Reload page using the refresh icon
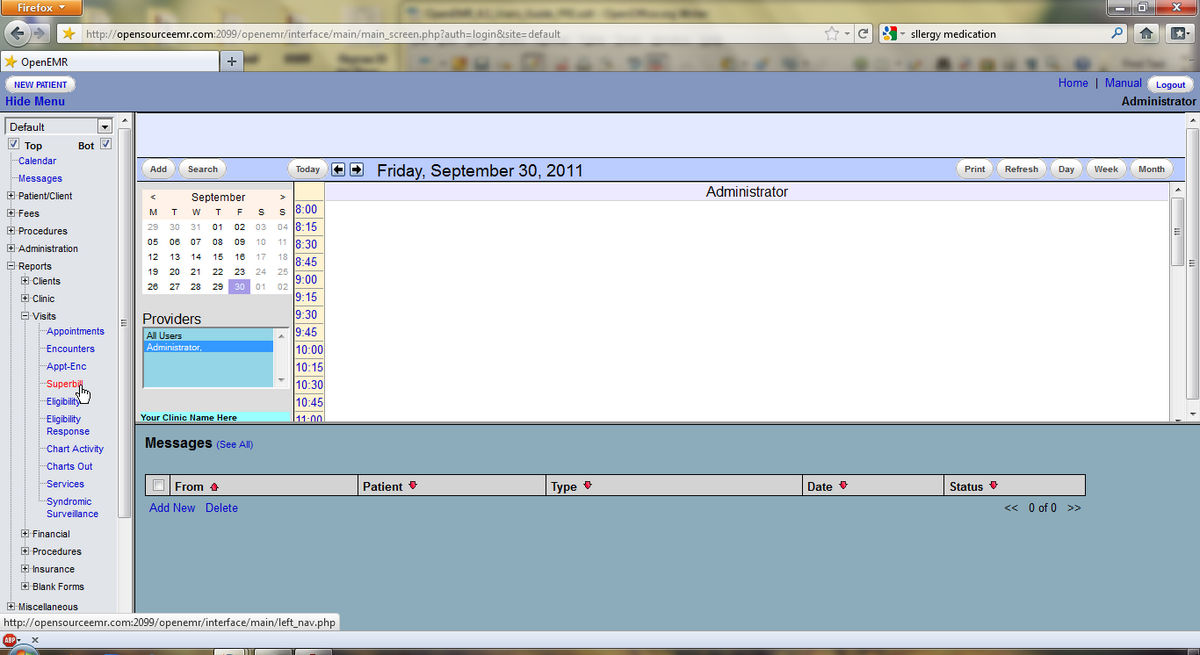 (x=863, y=34)
